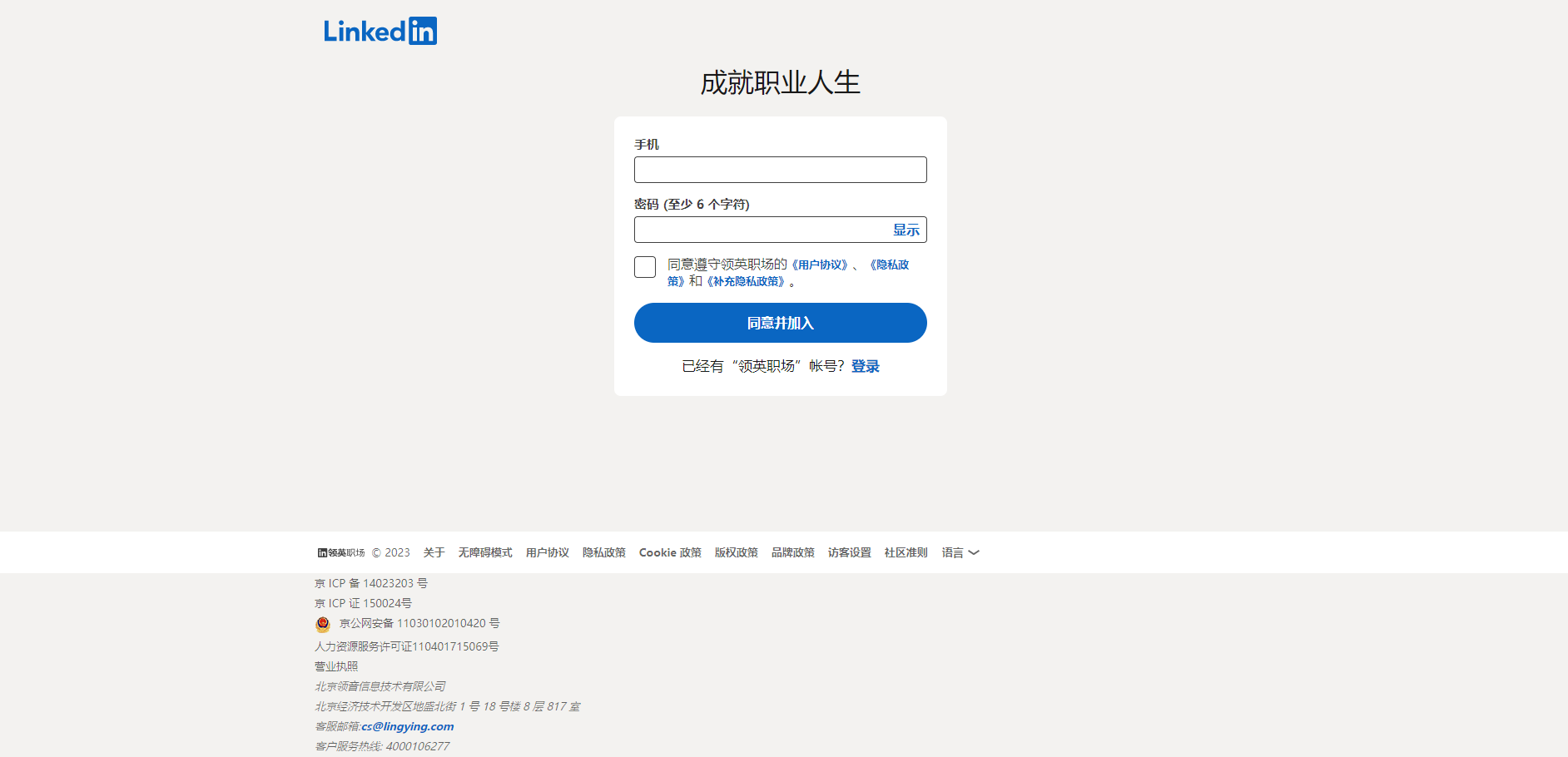Click the cs@lingying.com email link
1568x757 pixels.
(x=407, y=725)
